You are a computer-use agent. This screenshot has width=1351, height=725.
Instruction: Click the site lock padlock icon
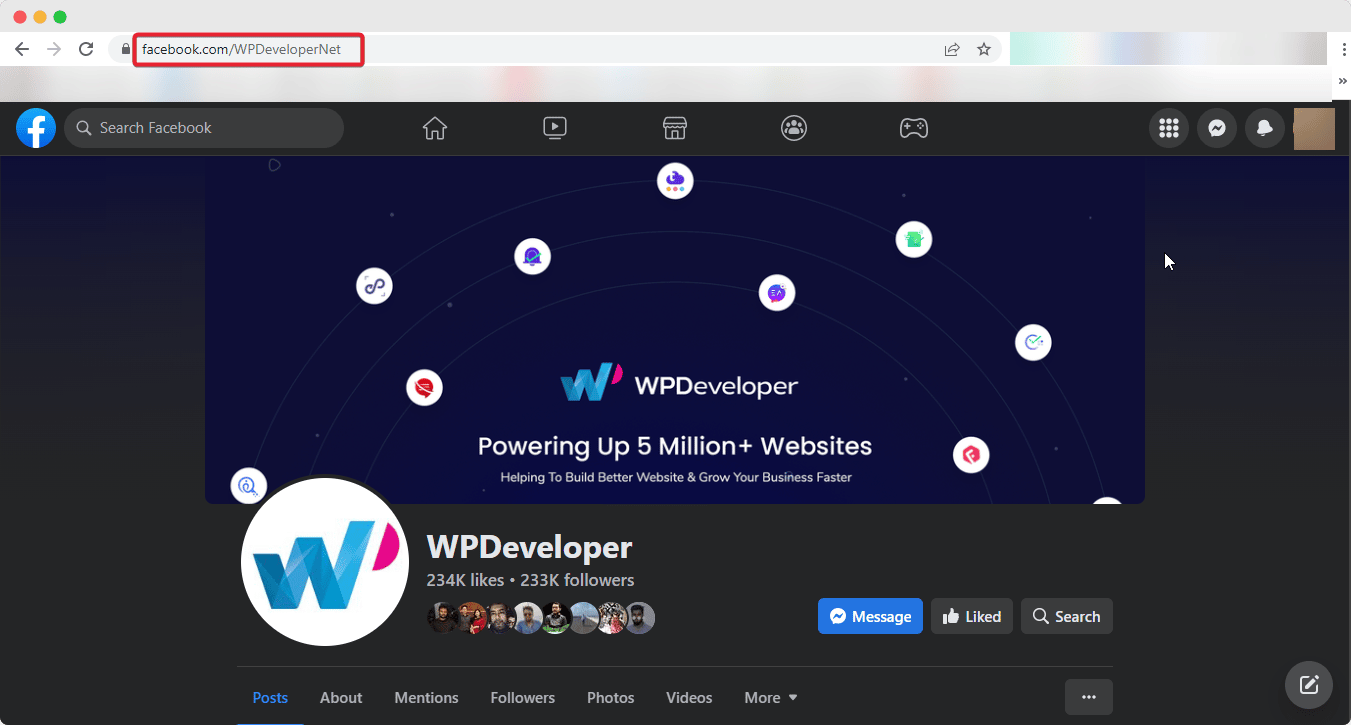click(x=126, y=49)
